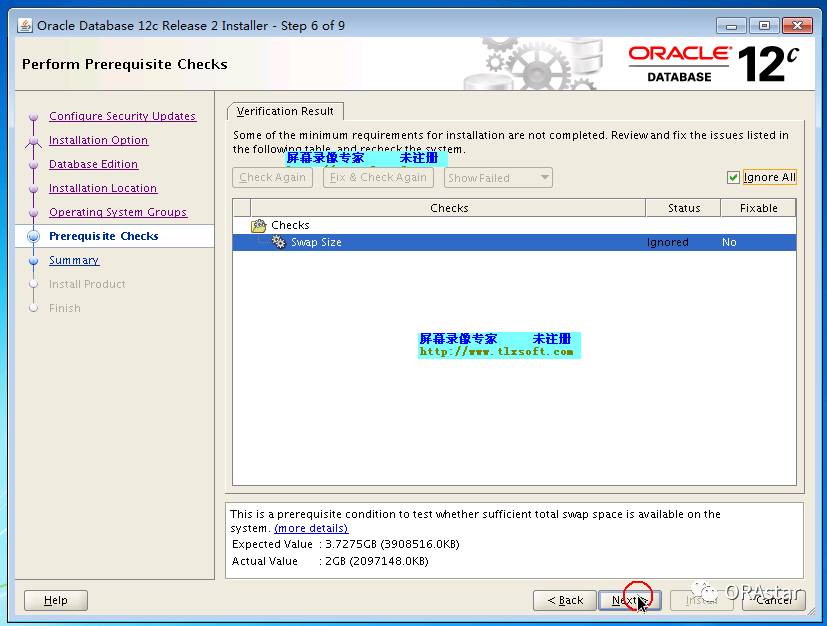Switch to the Verification Result tab

[285, 111]
